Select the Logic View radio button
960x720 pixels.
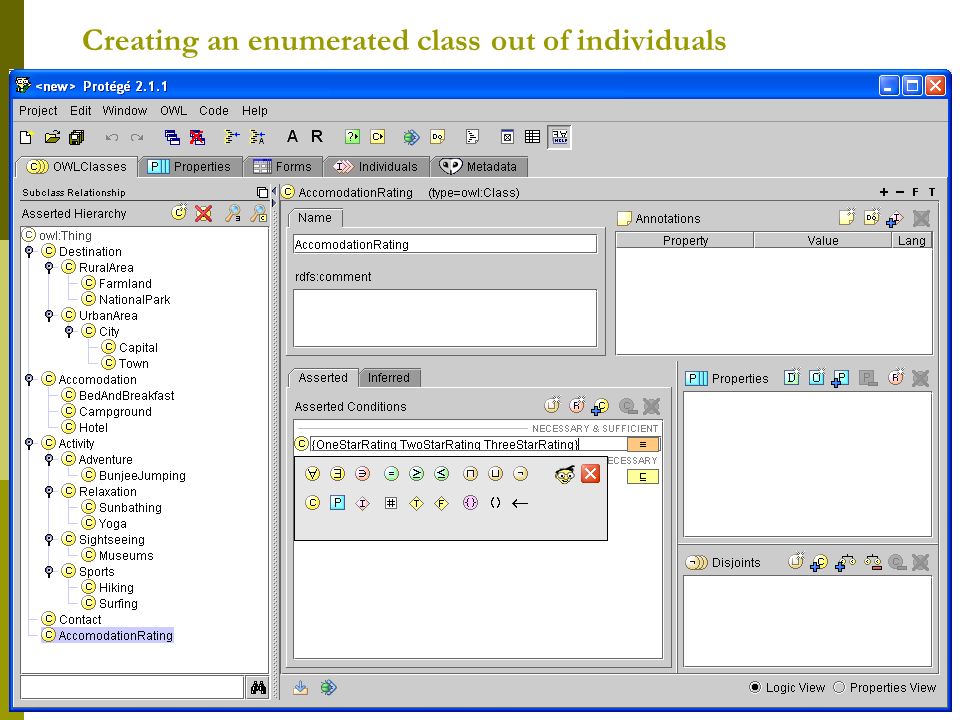click(x=755, y=687)
